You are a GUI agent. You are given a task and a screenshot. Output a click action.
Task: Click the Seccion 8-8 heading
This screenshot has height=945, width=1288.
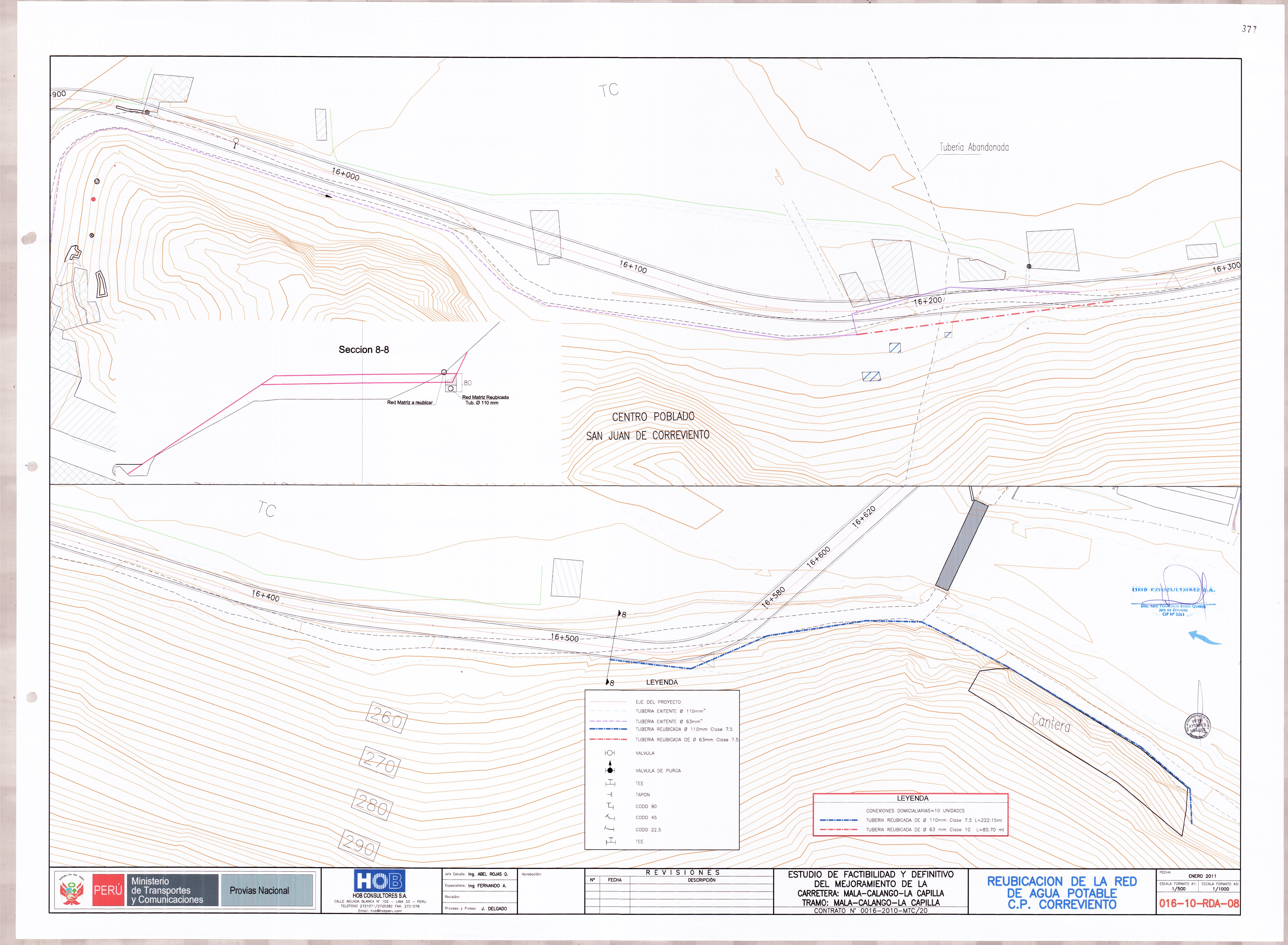364,350
